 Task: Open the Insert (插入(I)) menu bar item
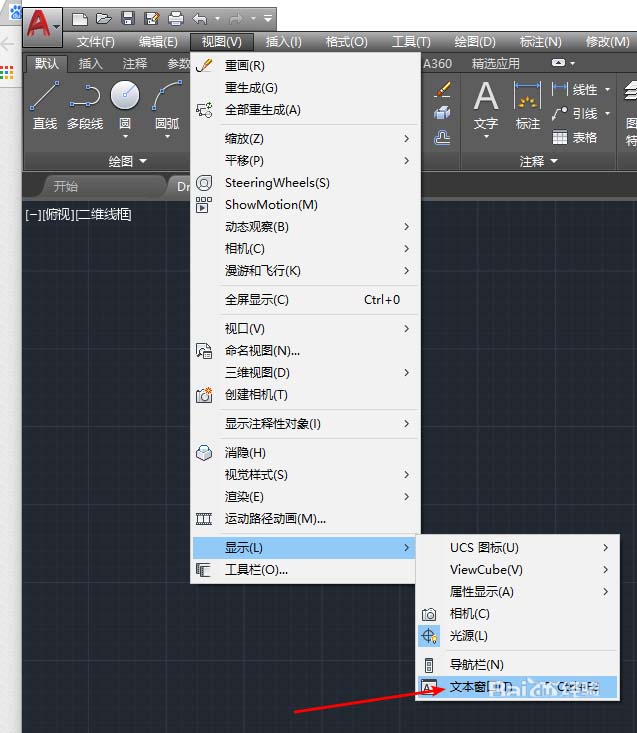tap(284, 42)
